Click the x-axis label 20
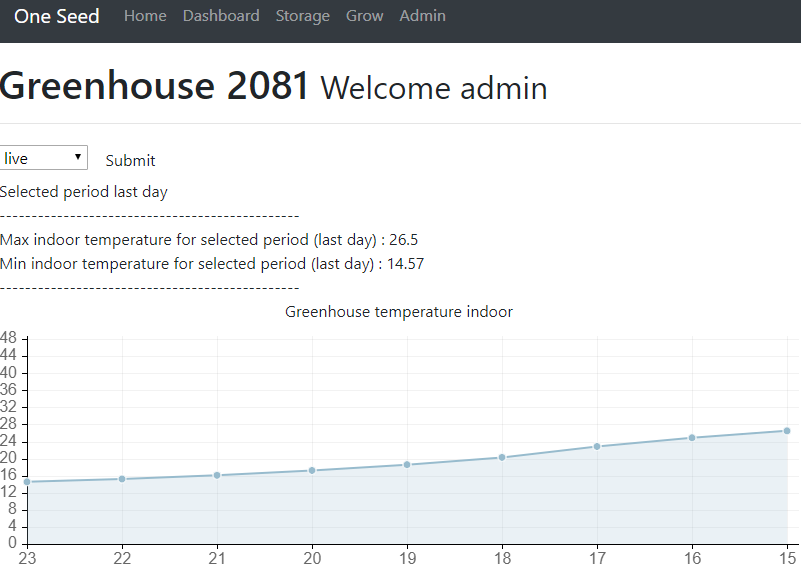Image resolution: width=801 pixels, height=579 pixels. 312,559
